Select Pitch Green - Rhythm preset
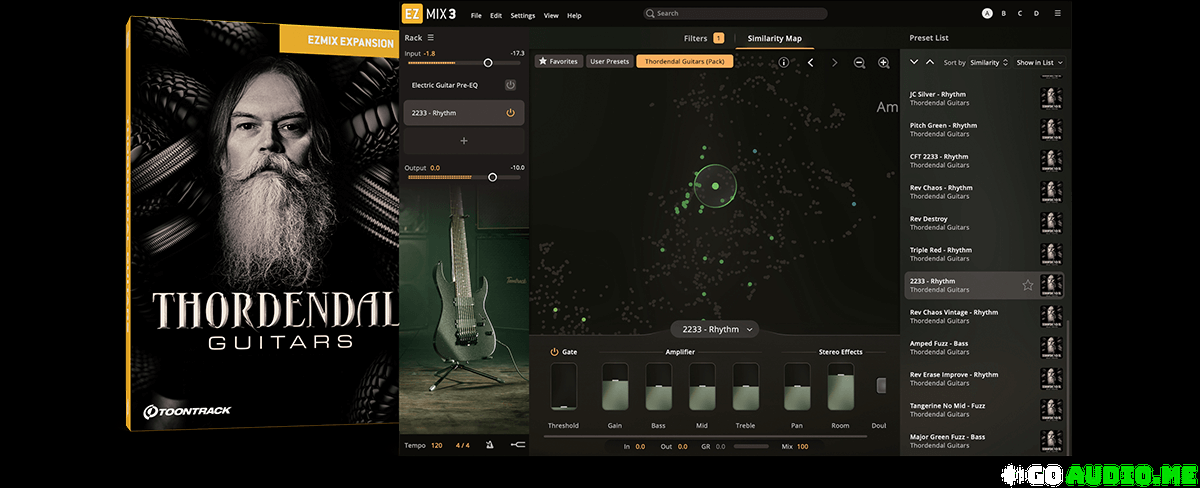The width and height of the screenshot is (1200, 488). pyautogui.click(x=985, y=129)
